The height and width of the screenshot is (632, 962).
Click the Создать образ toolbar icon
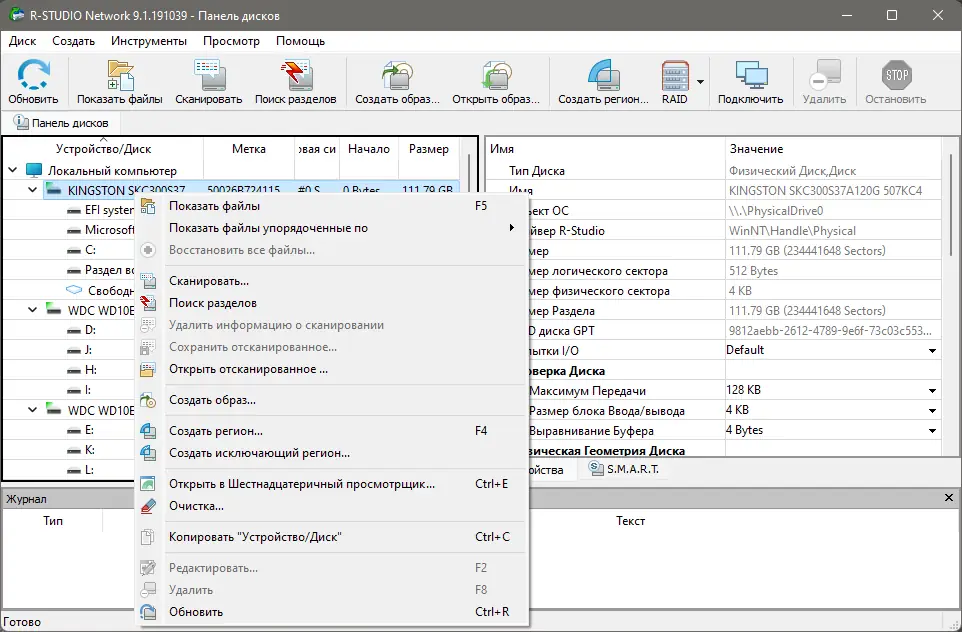tap(397, 75)
